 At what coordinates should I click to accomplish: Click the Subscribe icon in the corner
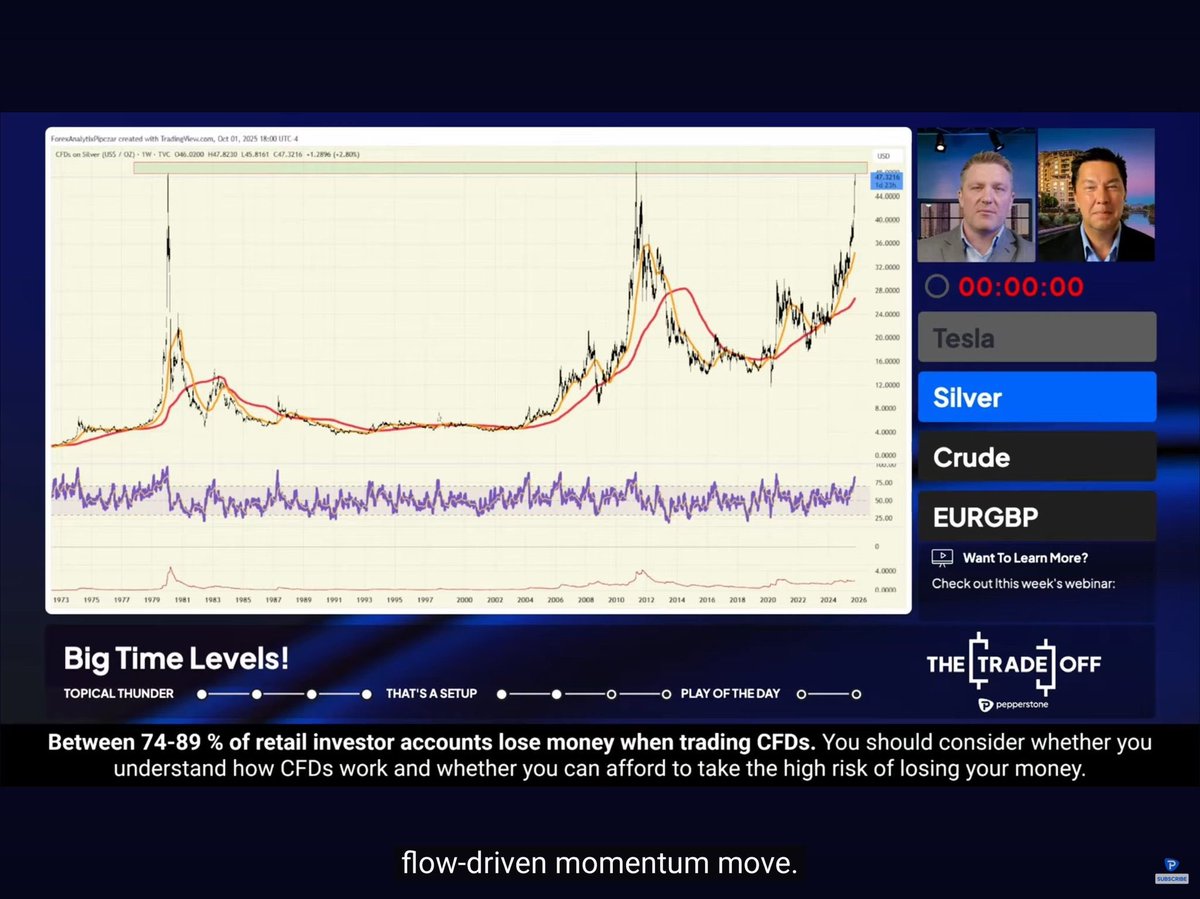pos(1171,870)
